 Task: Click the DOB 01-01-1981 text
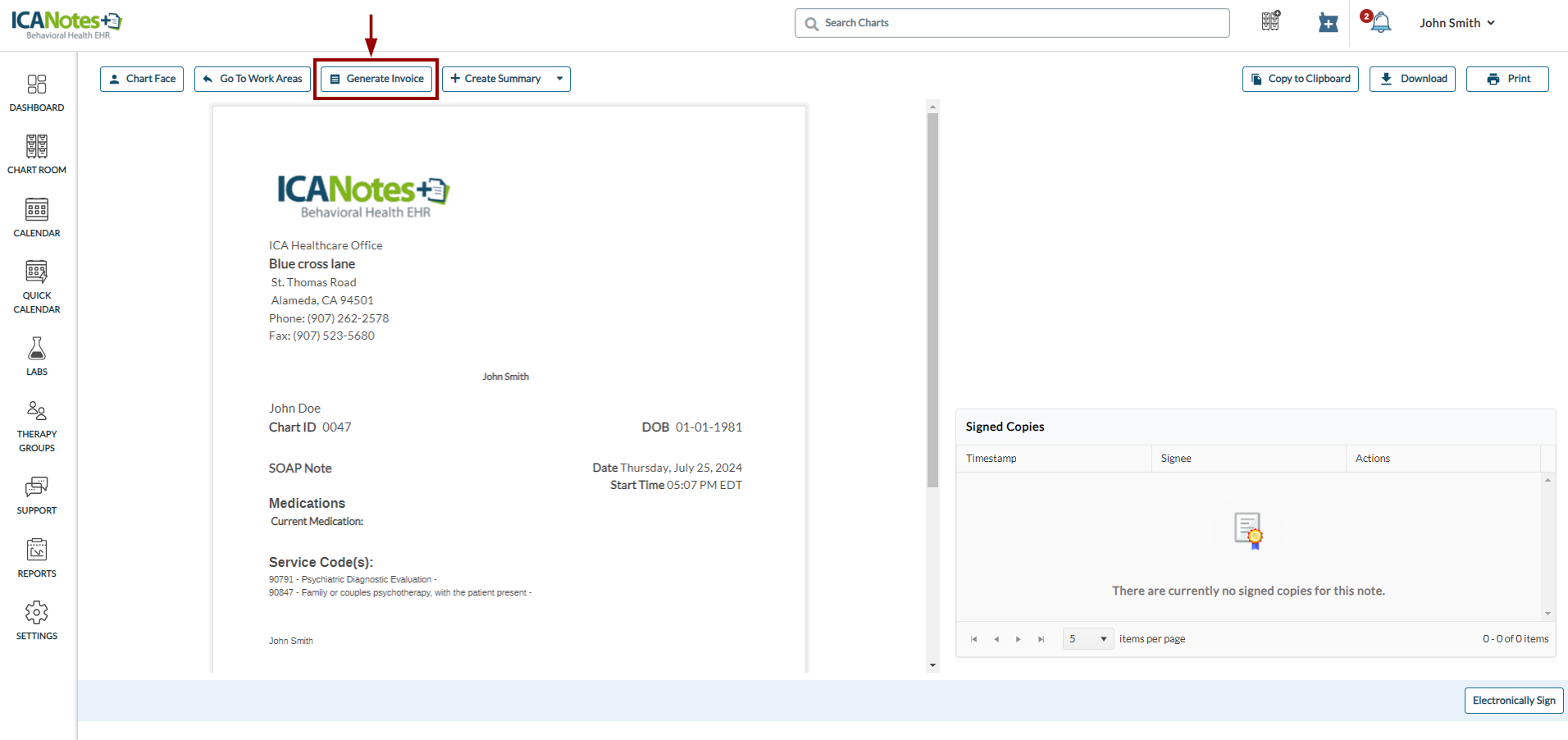[x=692, y=427]
